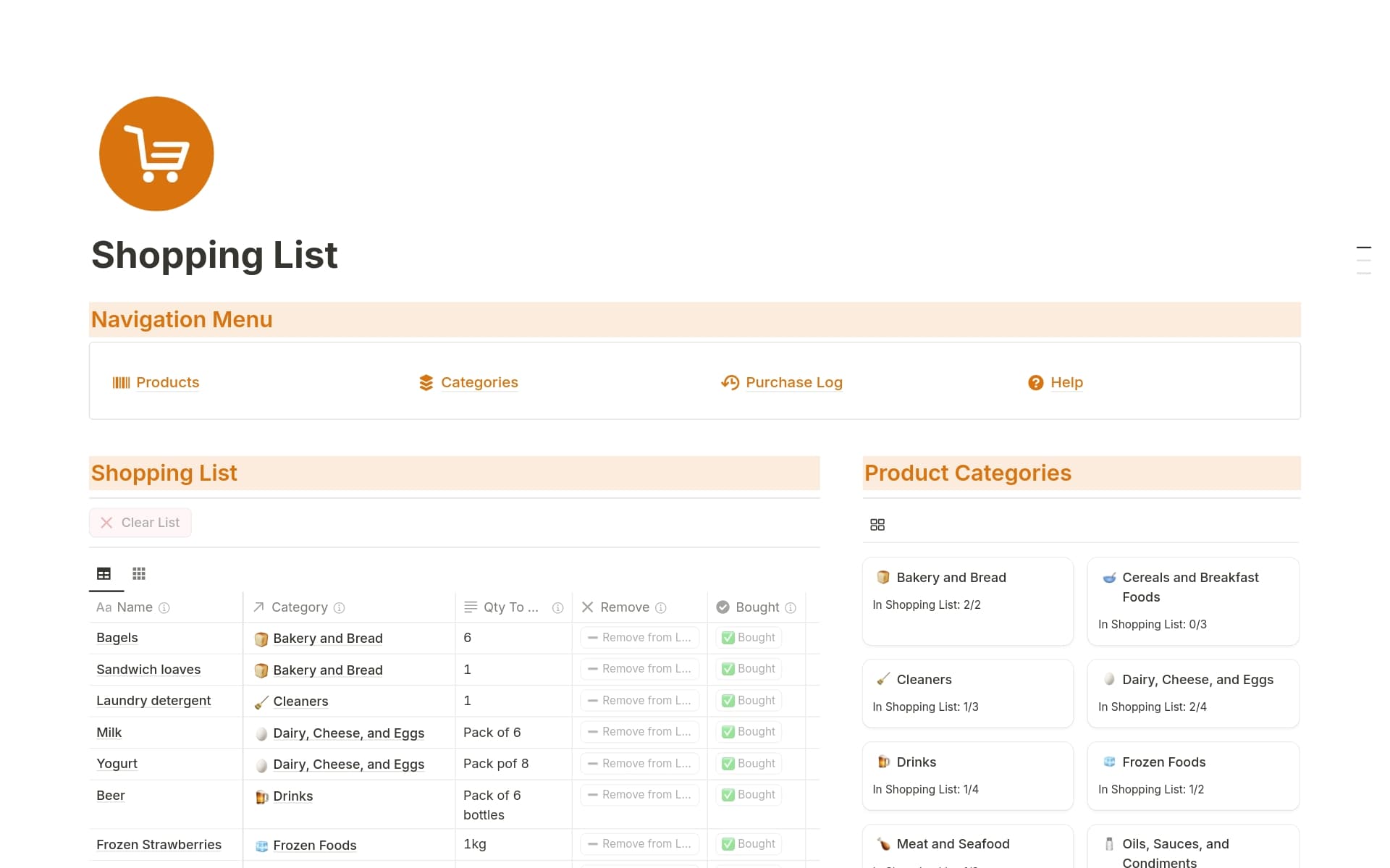Open the Yogurt item page

pyautogui.click(x=117, y=764)
